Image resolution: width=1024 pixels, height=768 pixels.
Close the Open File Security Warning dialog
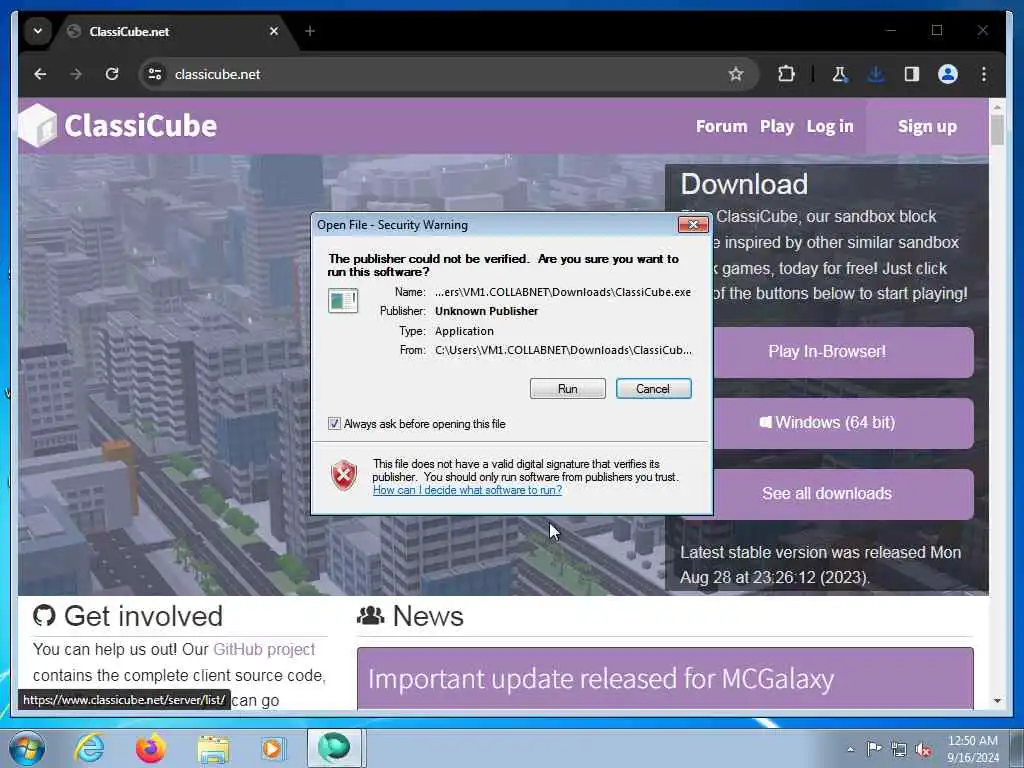[693, 225]
